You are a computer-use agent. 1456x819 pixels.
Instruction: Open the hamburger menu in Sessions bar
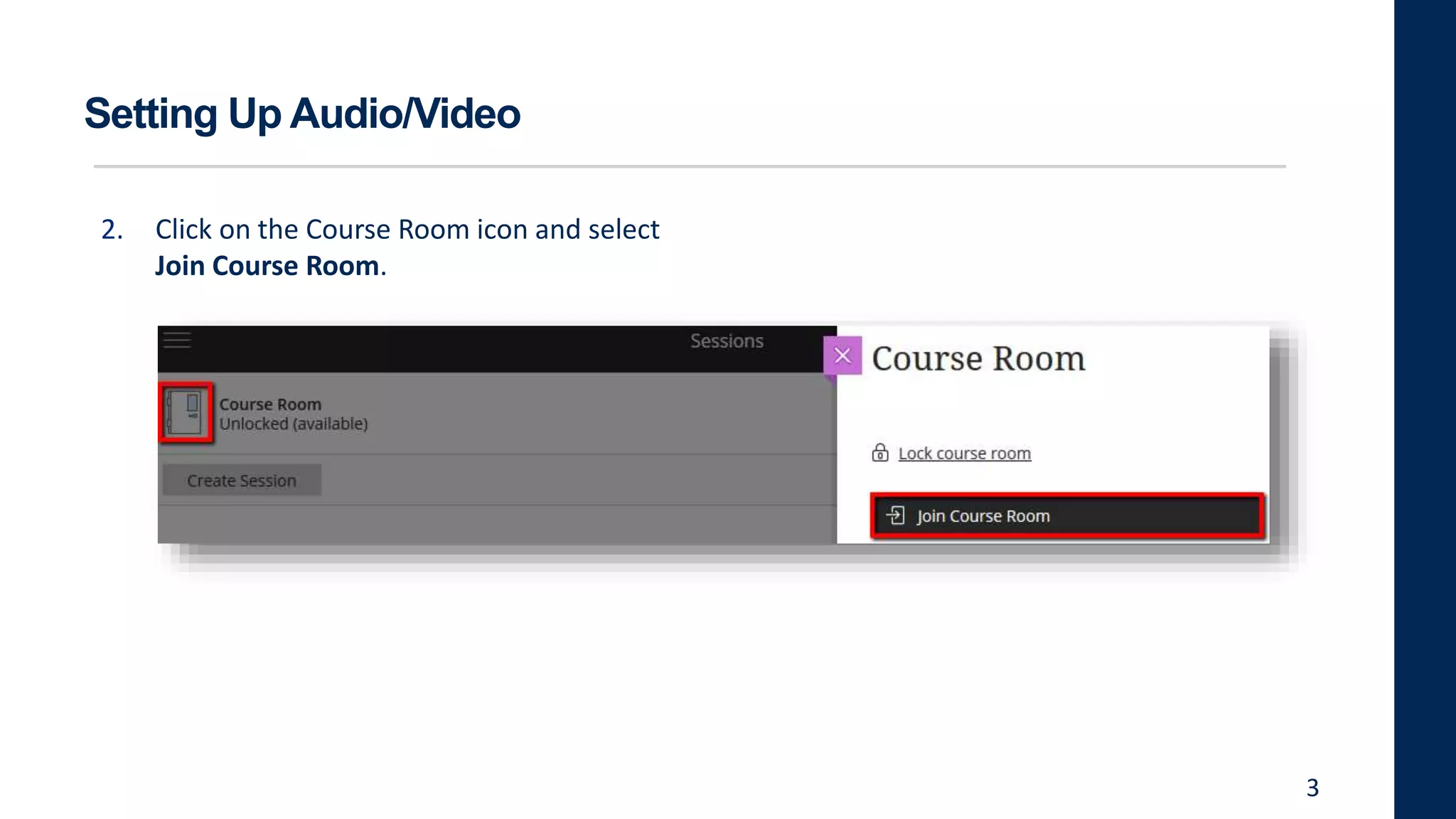coord(177,340)
